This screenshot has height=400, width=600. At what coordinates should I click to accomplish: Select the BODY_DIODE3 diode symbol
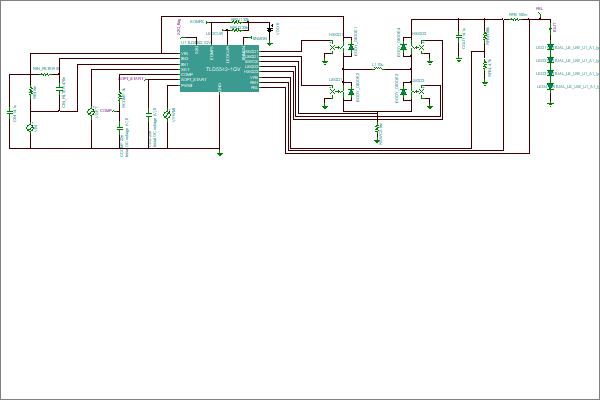click(x=403, y=92)
